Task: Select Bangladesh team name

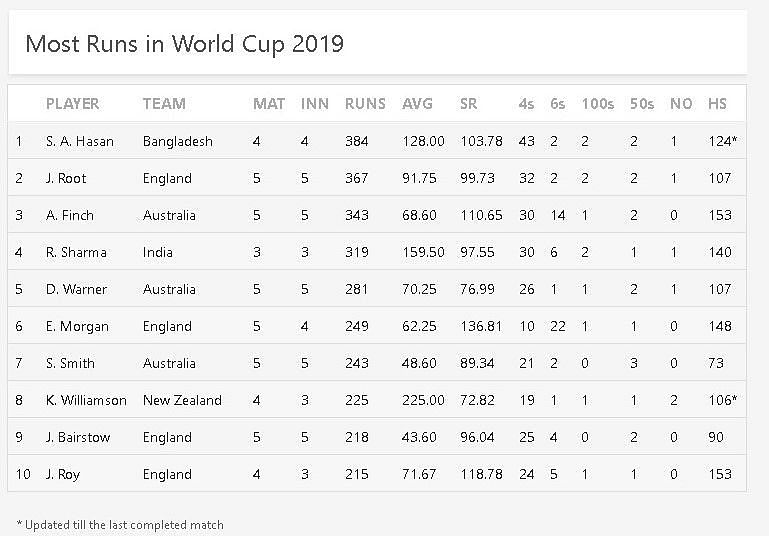Action: (178, 141)
